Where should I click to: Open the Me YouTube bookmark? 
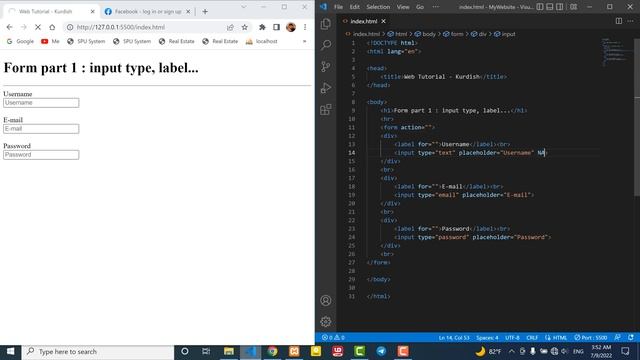coord(50,41)
